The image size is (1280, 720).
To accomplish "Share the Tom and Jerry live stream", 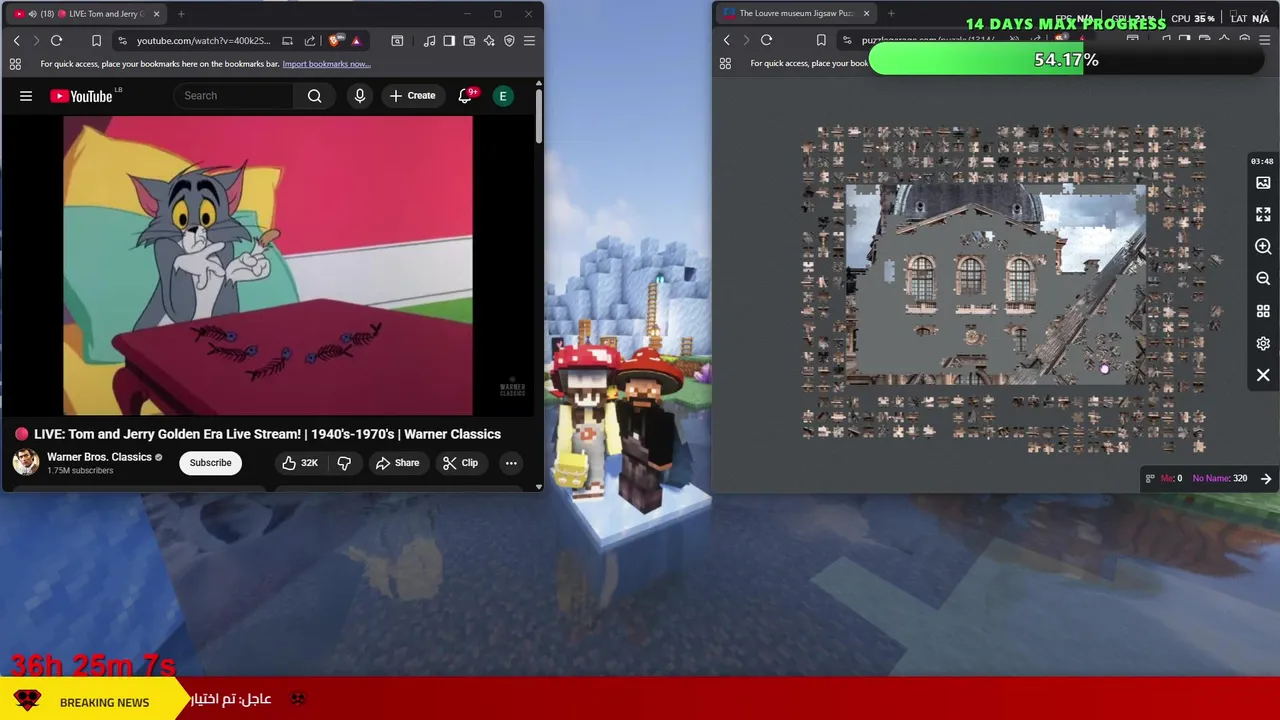I will coord(397,463).
